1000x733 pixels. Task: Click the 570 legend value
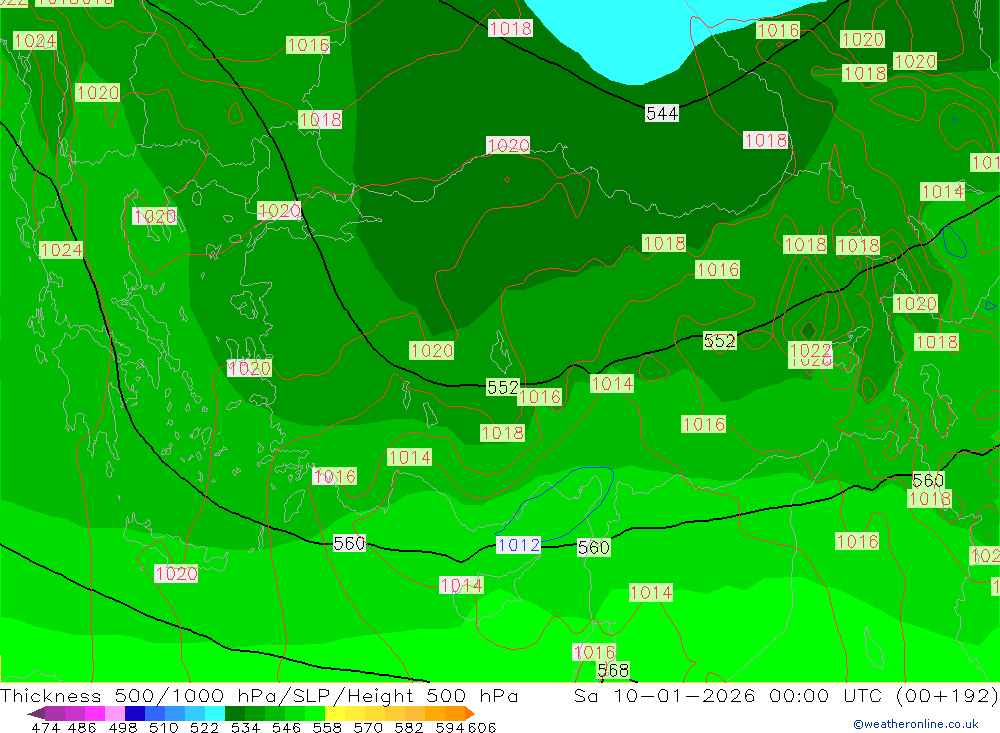click(x=368, y=727)
